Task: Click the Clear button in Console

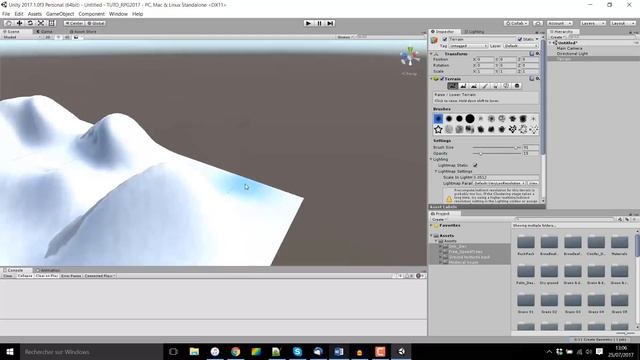Action: point(8,276)
